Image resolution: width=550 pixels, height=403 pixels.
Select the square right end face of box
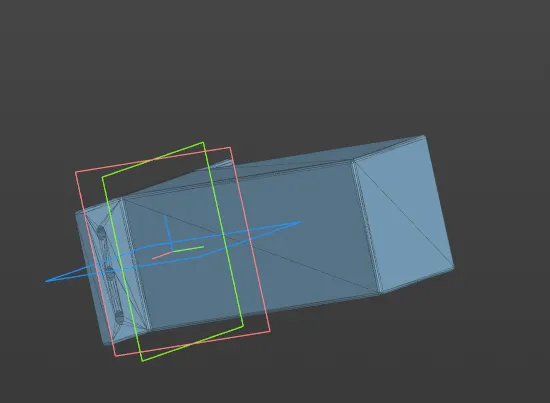tap(403, 214)
